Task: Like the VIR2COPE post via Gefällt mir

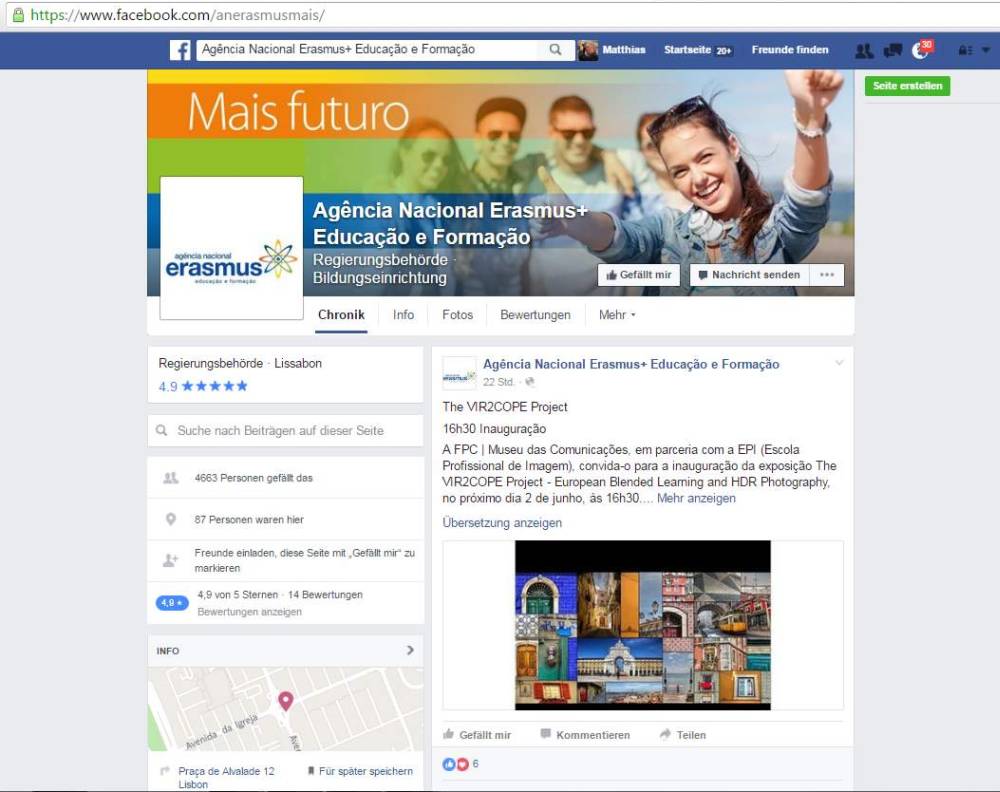Action: point(477,735)
